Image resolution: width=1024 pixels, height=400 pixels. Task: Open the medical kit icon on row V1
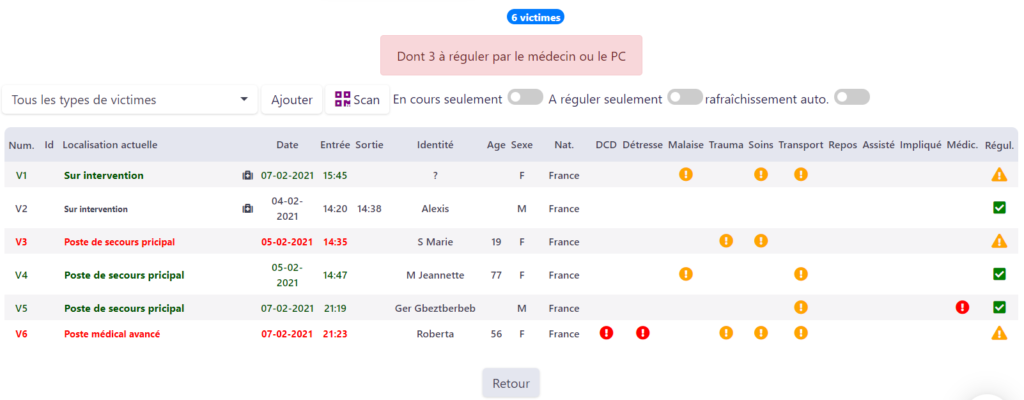[x=248, y=175]
